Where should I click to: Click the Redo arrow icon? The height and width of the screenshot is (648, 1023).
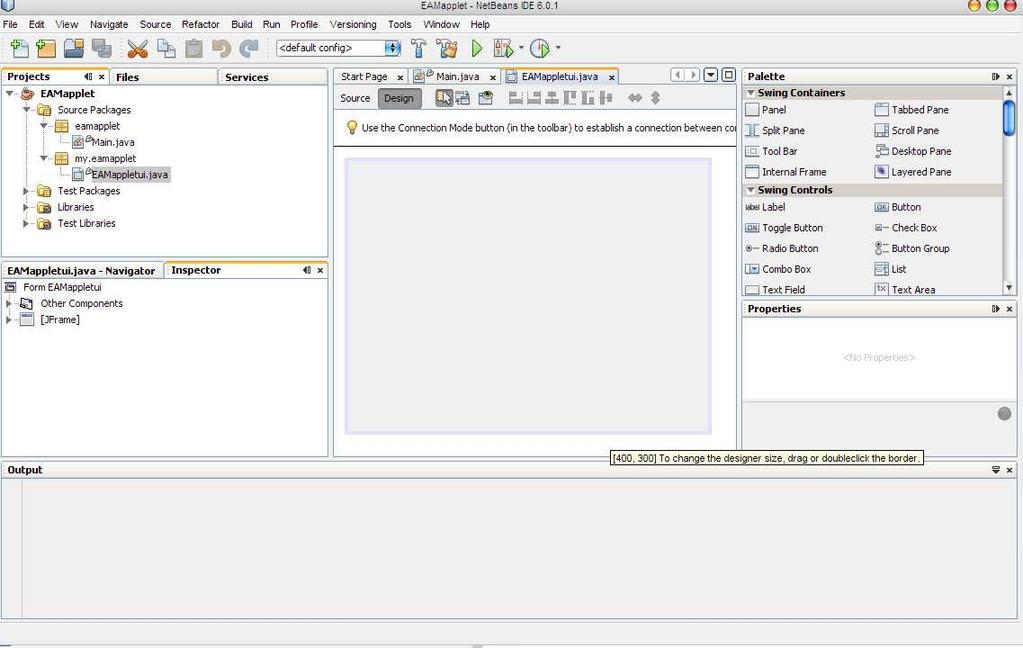(249, 48)
